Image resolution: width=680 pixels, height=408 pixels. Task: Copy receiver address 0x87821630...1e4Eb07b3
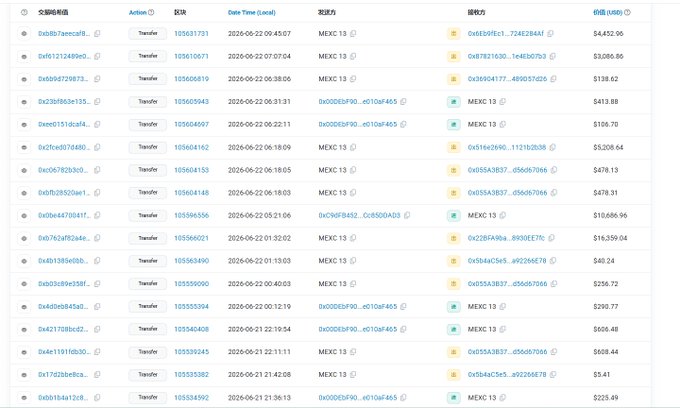(x=552, y=56)
